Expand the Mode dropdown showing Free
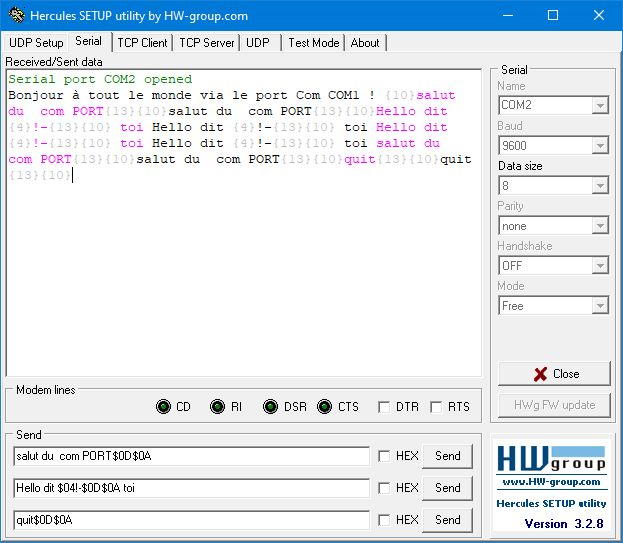This screenshot has height=543, width=623. [599, 305]
